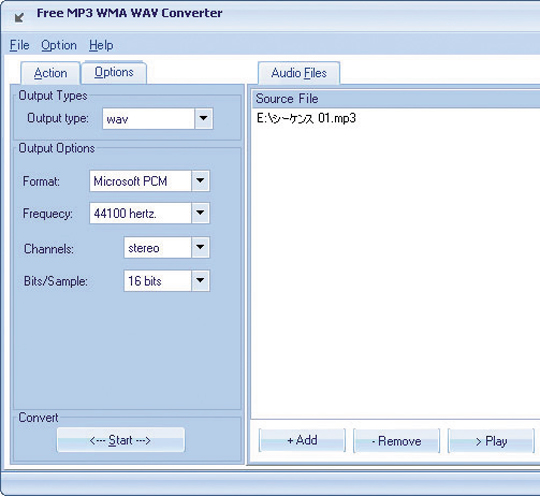Open the Channels dropdown showing stereo
The width and height of the screenshot is (540, 496).
click(166, 247)
